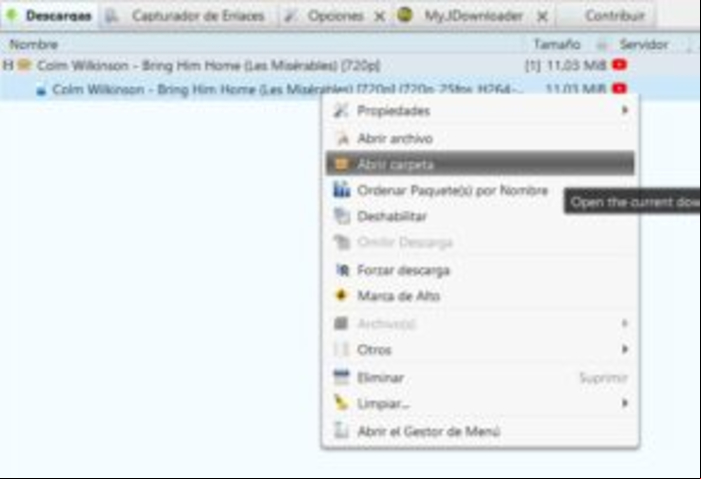Close the MyJDownloader tab
The height and width of the screenshot is (479, 701).
542,17
